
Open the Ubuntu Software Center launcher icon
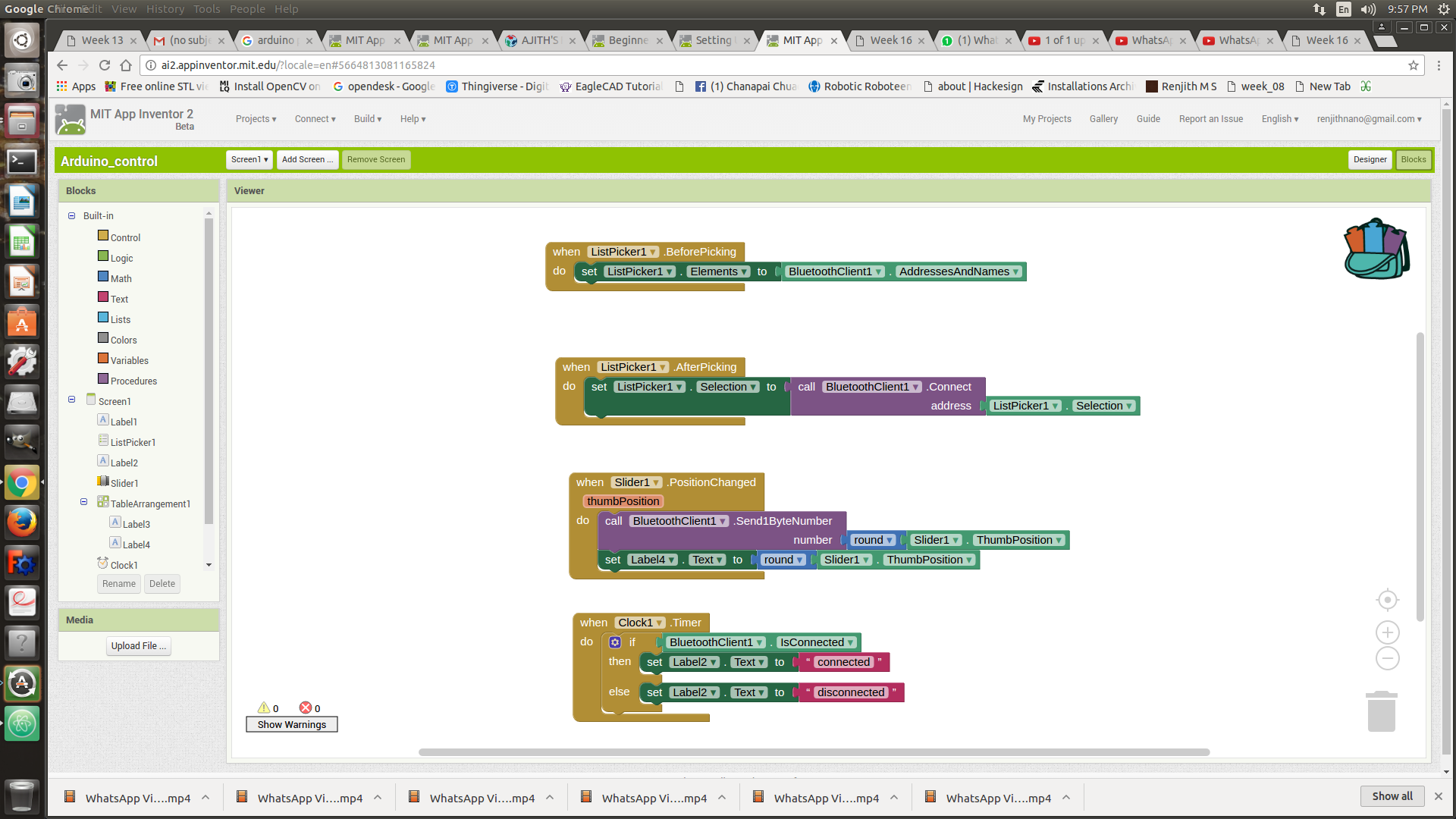pyautogui.click(x=22, y=322)
